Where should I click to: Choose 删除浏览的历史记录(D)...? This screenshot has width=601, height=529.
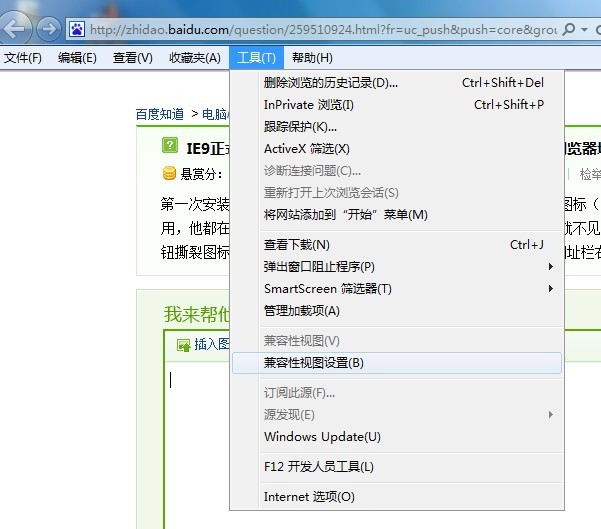[x=397, y=82]
